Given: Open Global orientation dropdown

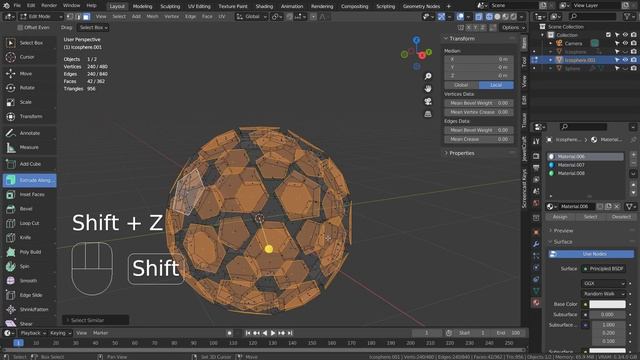Looking at the screenshot, I should tap(251, 17).
